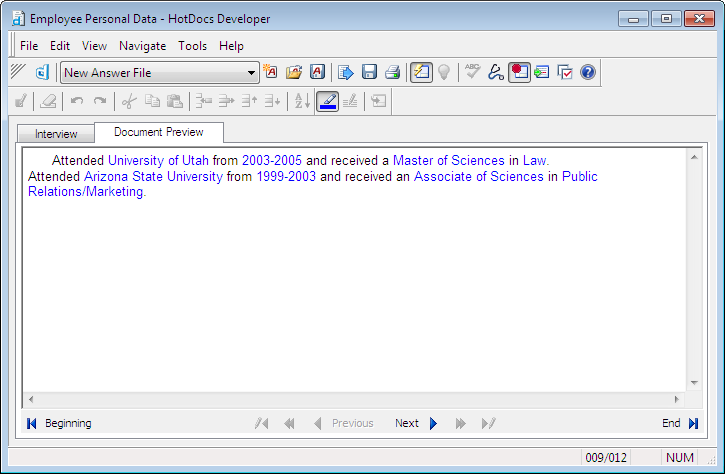Open the File menu
Viewport: 725px width, 474px height.
29,46
